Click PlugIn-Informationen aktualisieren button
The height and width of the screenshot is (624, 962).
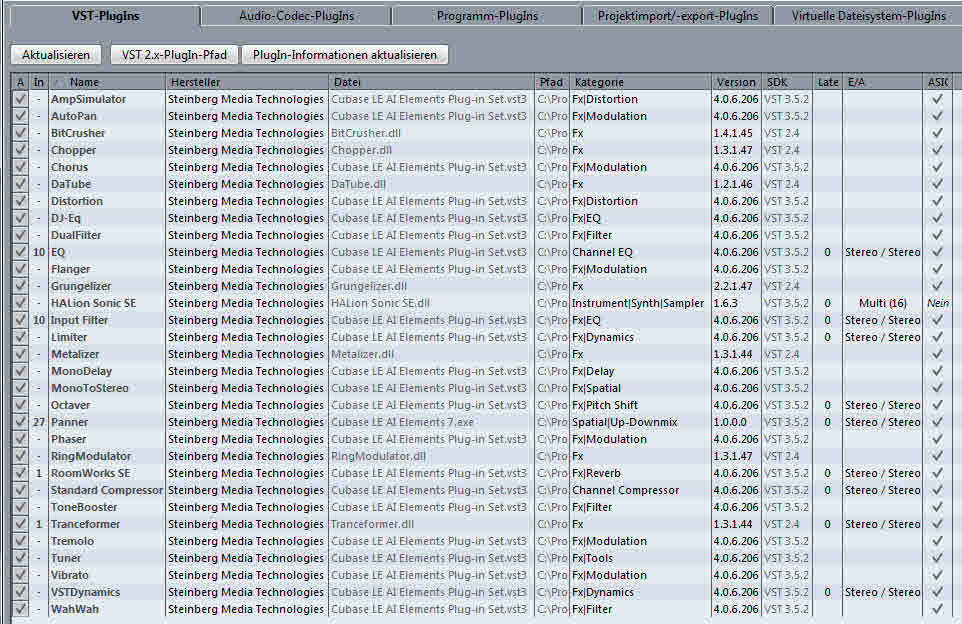tap(345, 55)
